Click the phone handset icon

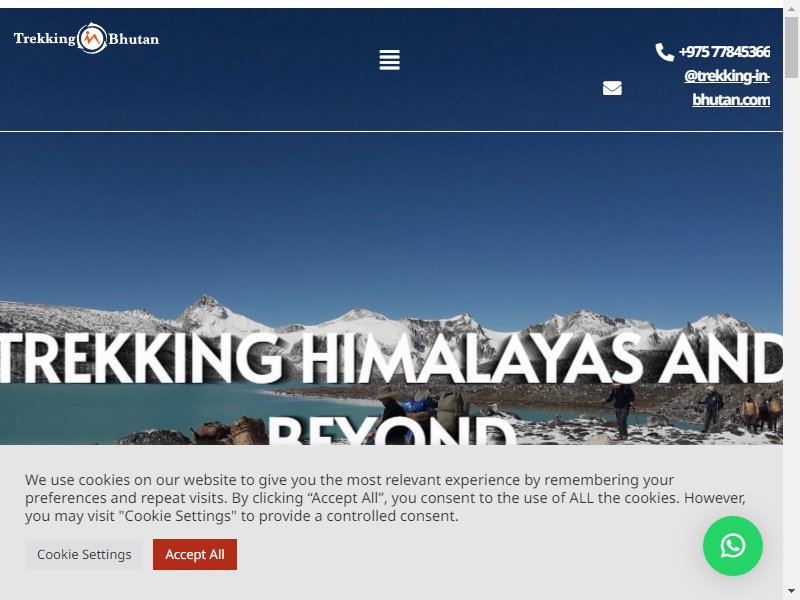tap(665, 52)
